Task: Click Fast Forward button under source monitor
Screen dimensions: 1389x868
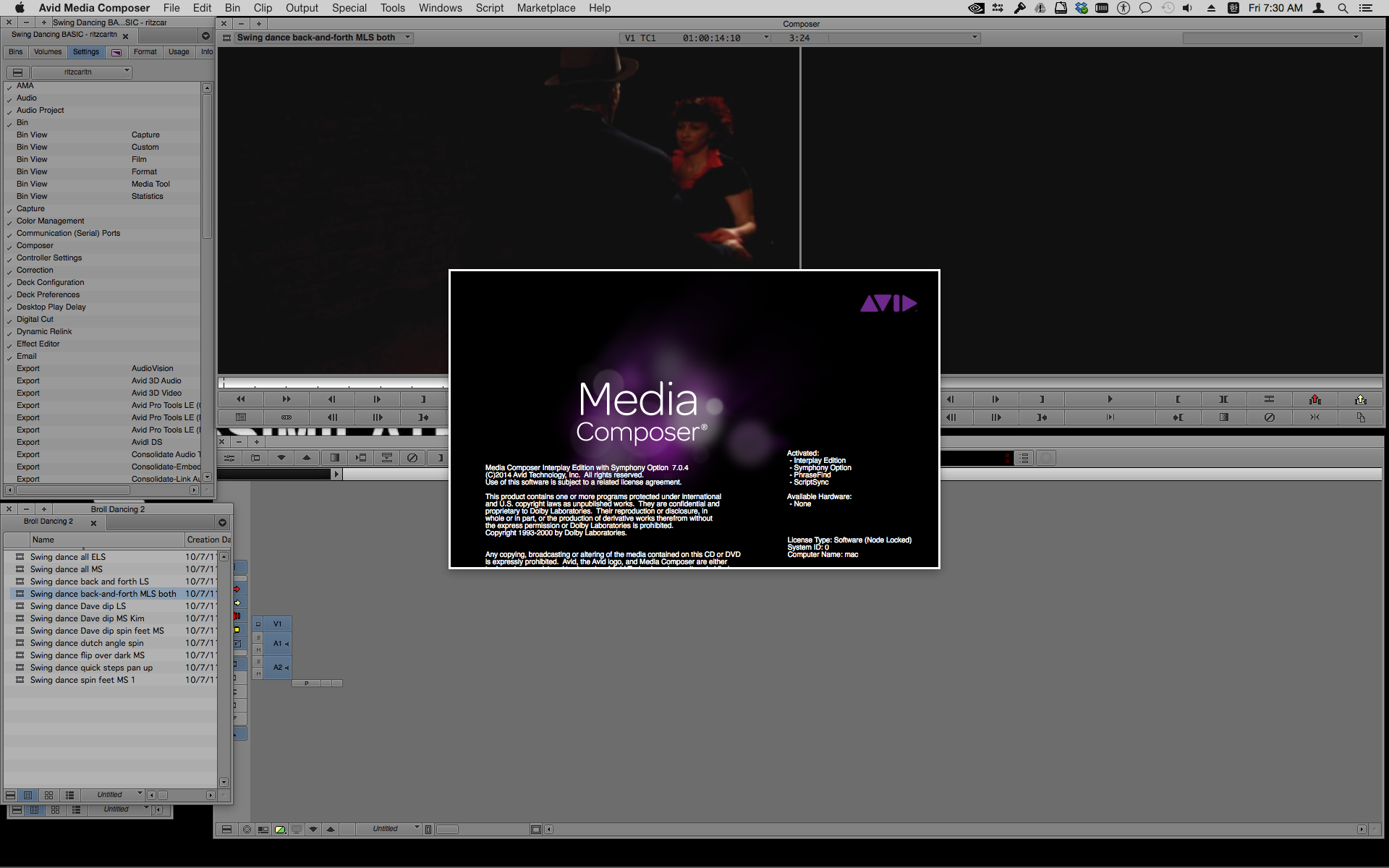Action: (x=286, y=399)
